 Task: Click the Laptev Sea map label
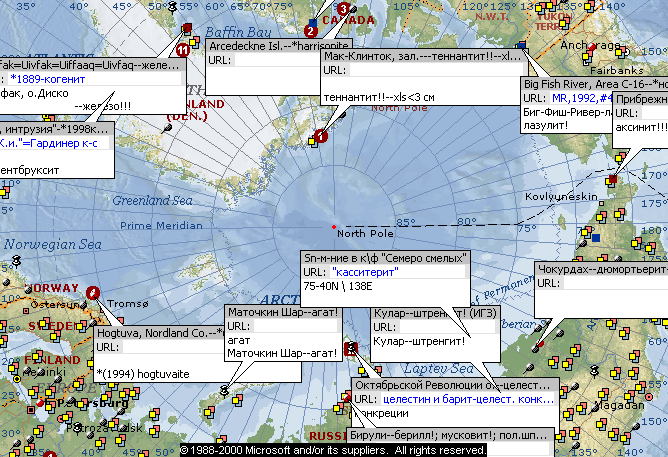click(x=438, y=368)
